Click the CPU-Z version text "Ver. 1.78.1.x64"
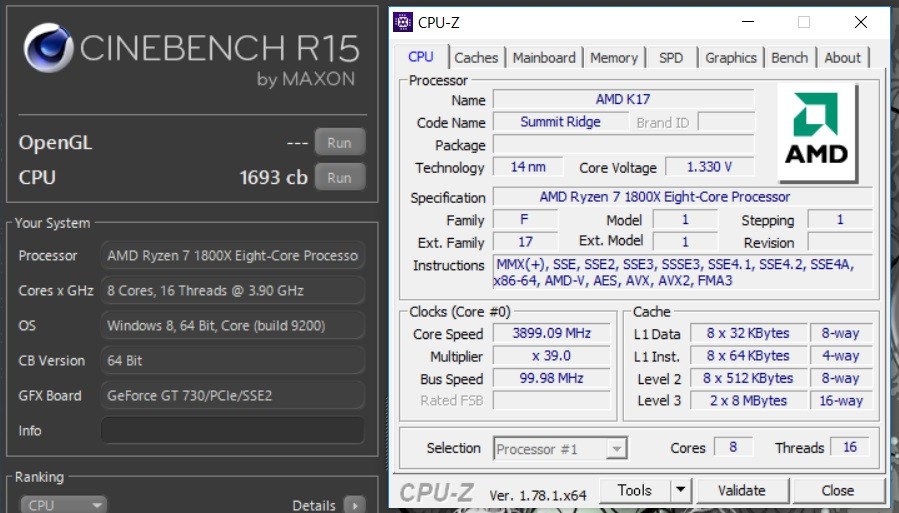This screenshot has width=899, height=513. [538, 495]
